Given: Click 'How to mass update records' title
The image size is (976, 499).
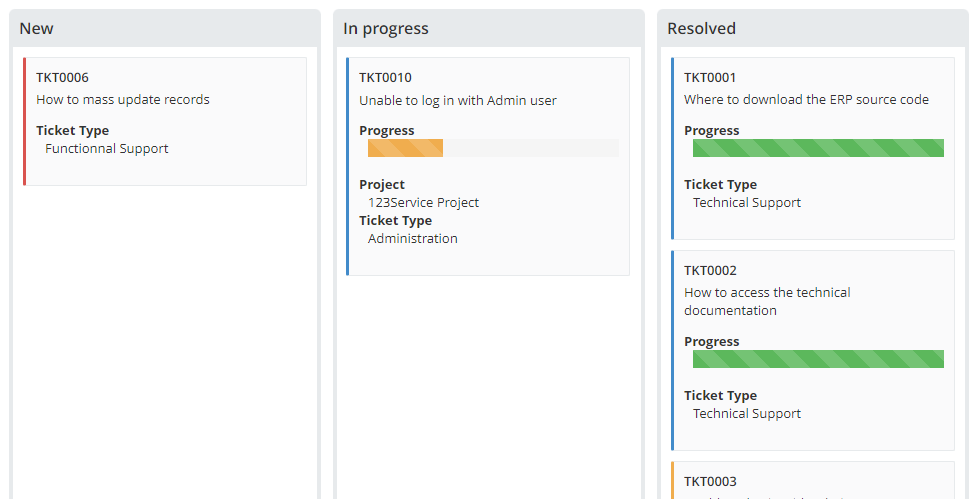Looking at the screenshot, I should 123,100.
